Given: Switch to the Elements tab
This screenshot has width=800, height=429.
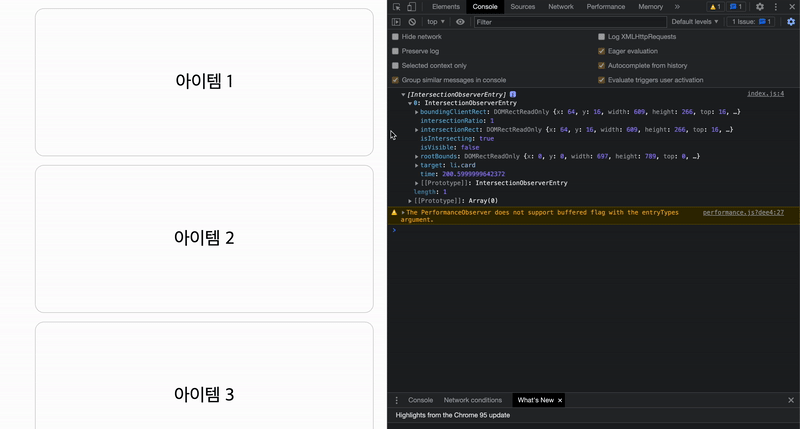Looking at the screenshot, I should coord(445,7).
